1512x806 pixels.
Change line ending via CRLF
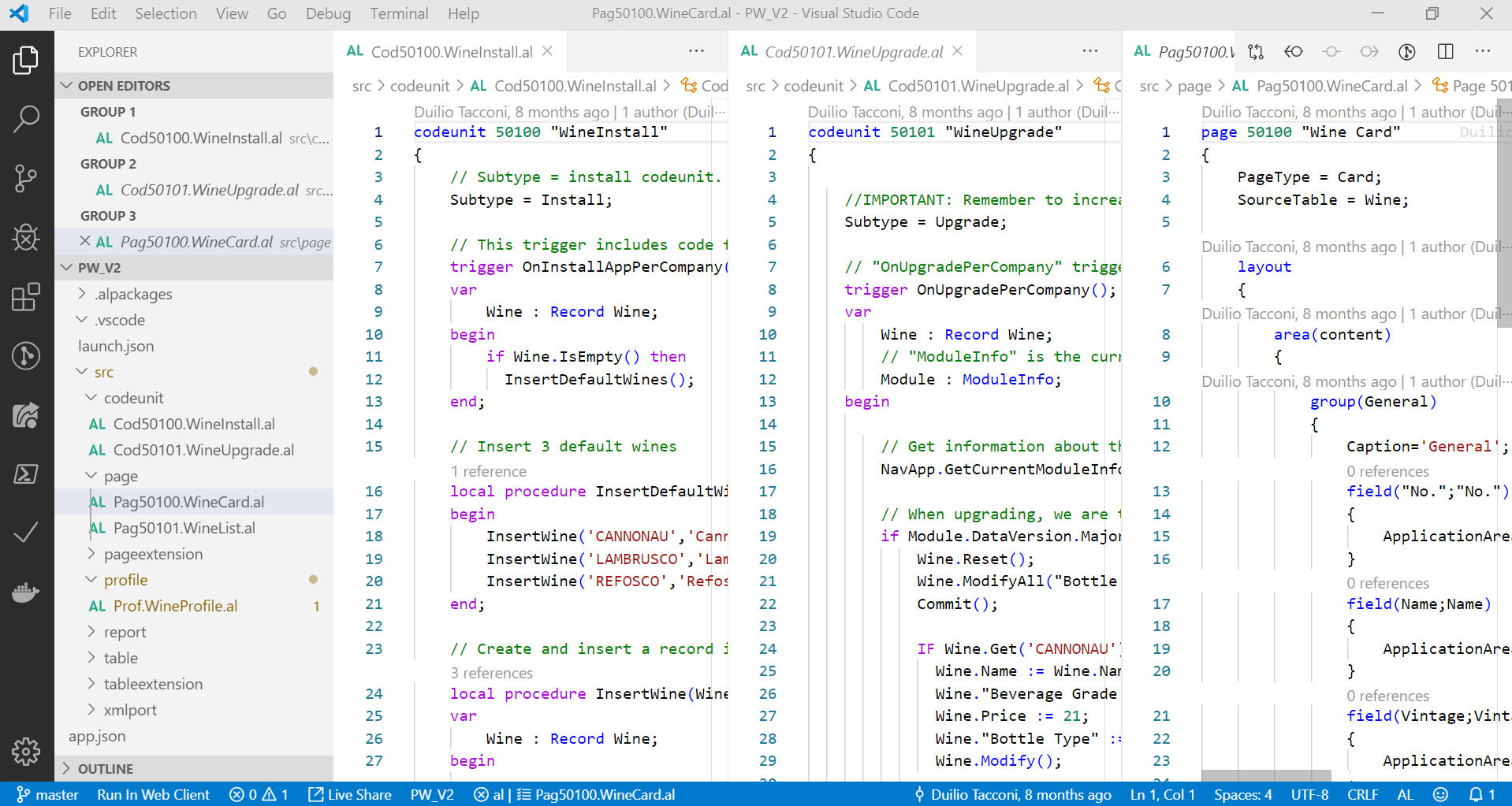pyautogui.click(x=1363, y=794)
